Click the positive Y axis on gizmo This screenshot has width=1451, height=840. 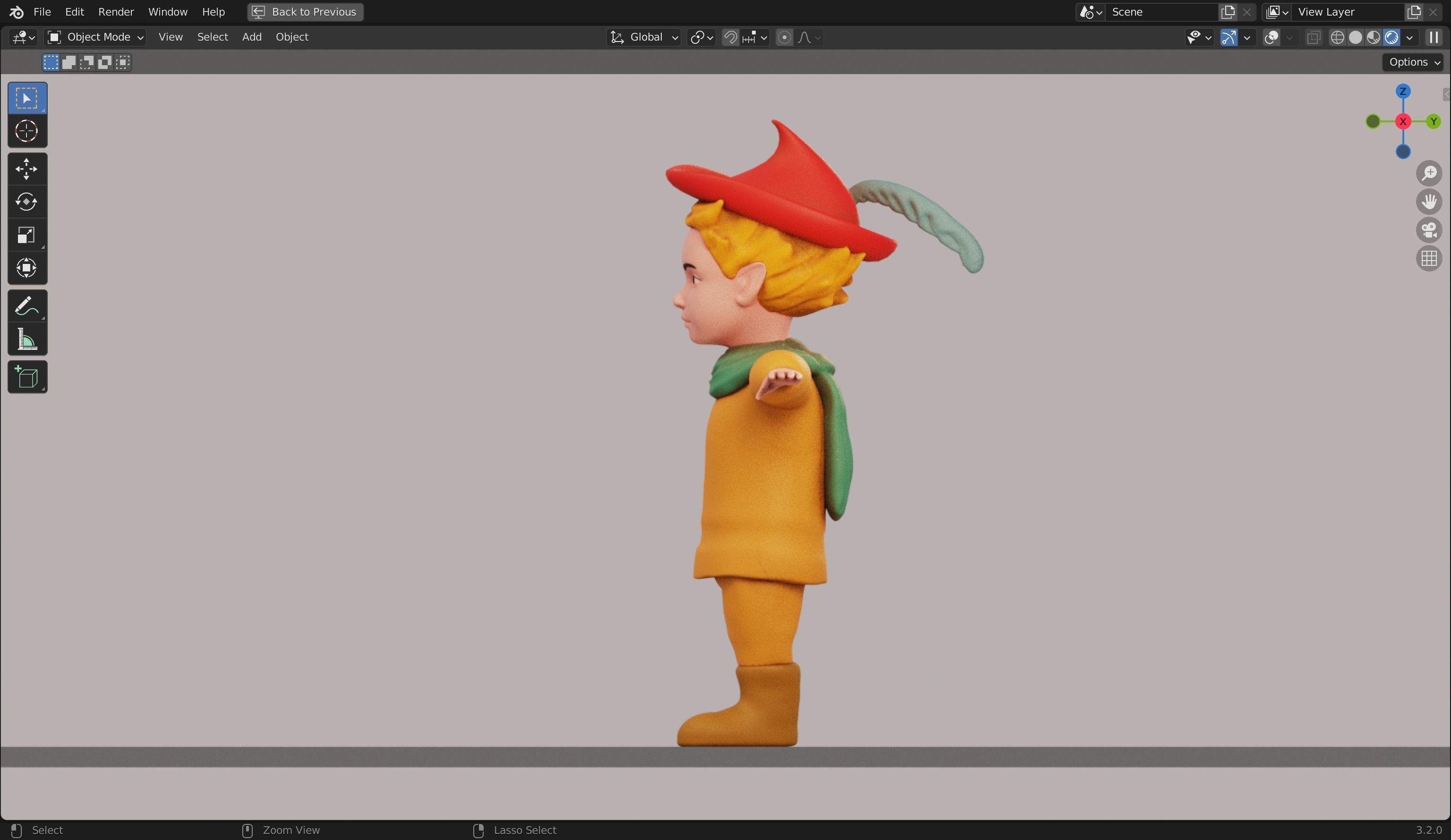pyautogui.click(x=1433, y=121)
